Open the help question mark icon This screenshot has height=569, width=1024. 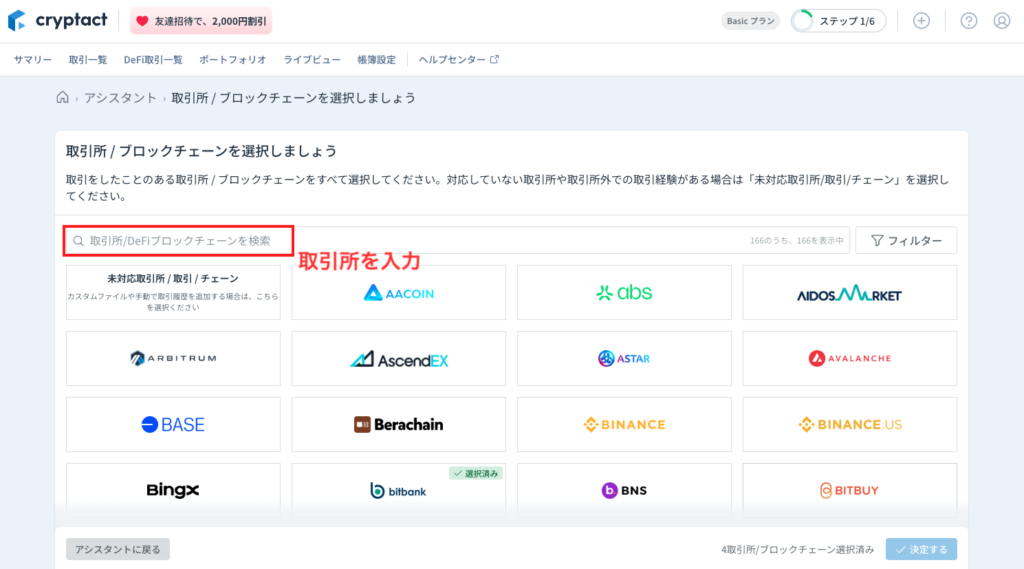(969, 21)
